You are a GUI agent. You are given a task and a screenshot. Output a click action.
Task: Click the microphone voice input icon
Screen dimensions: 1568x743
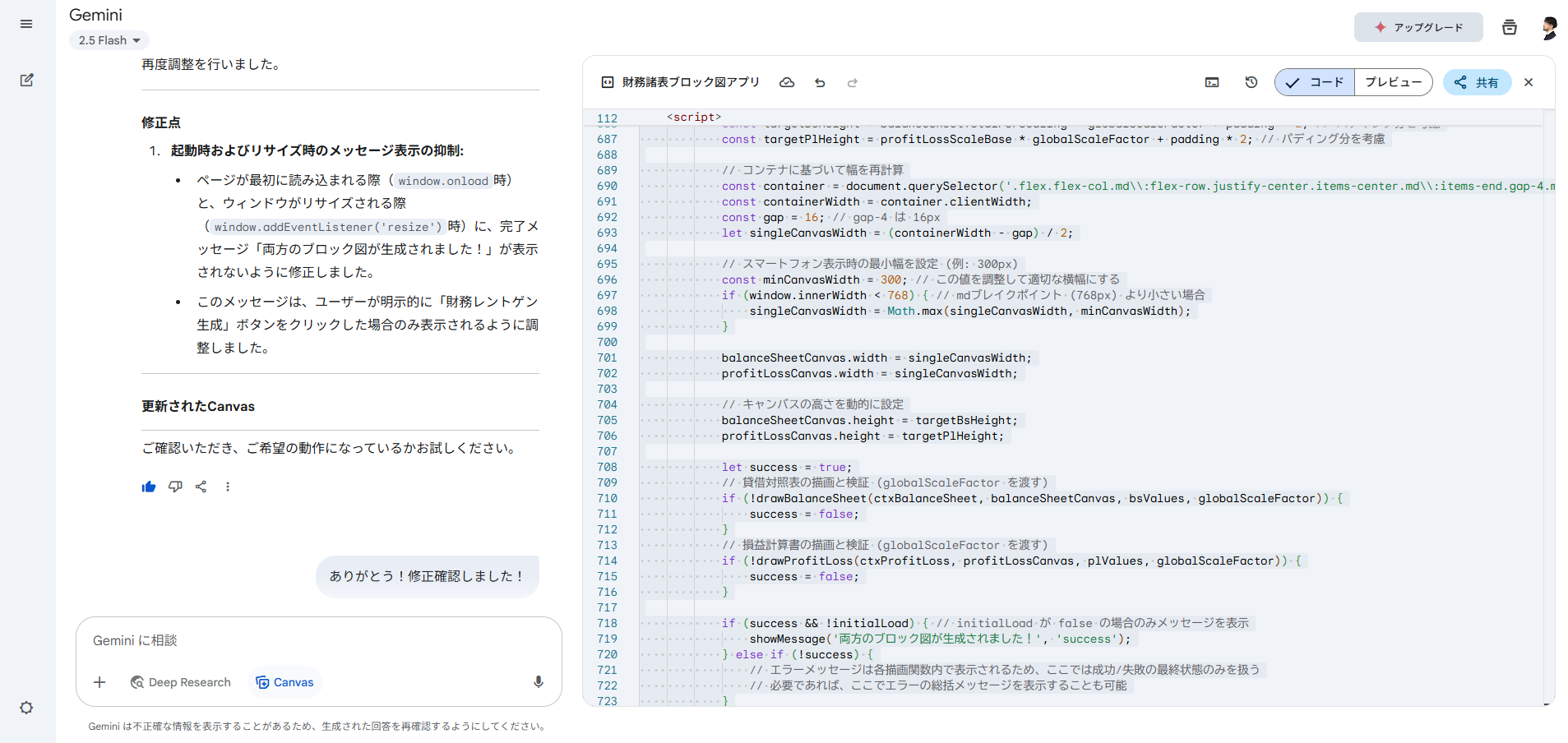539,682
